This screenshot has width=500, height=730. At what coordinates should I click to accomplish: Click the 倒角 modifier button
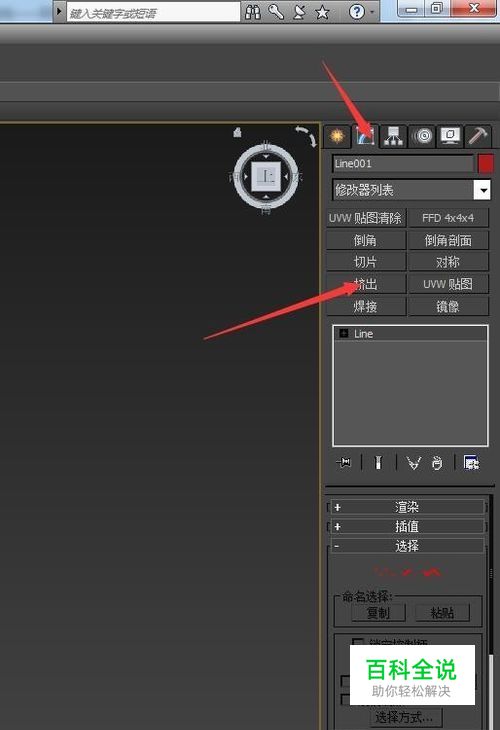coord(365,240)
